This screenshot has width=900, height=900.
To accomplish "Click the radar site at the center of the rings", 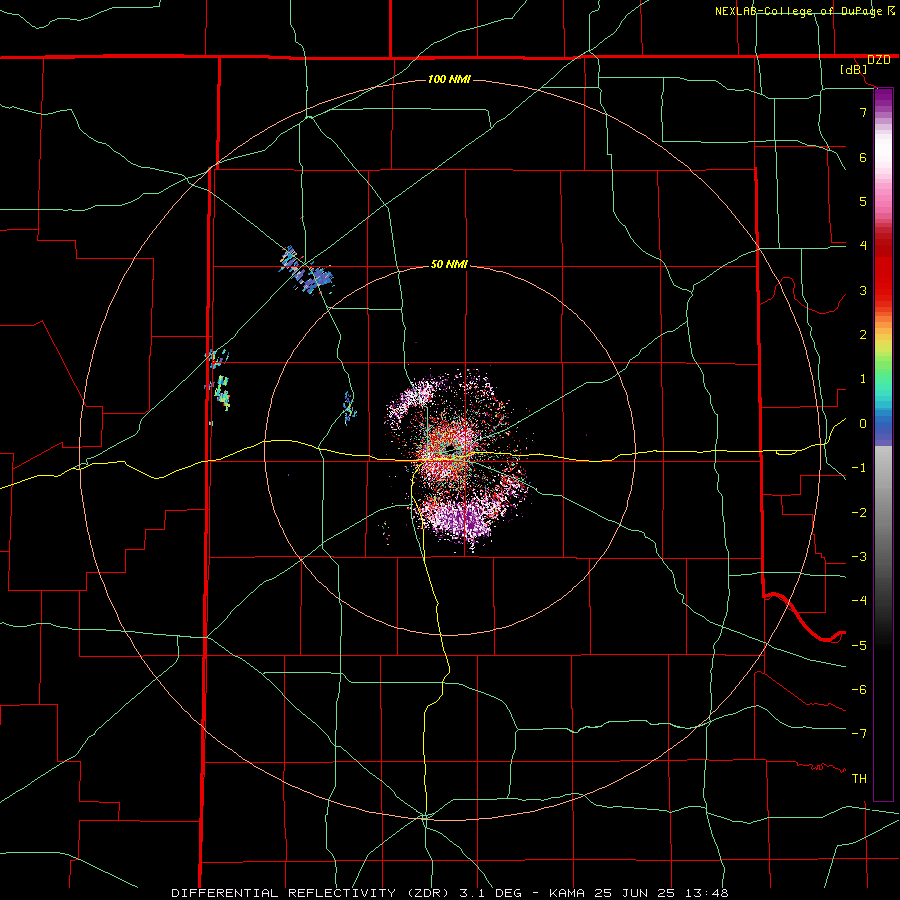I will point(450,449).
